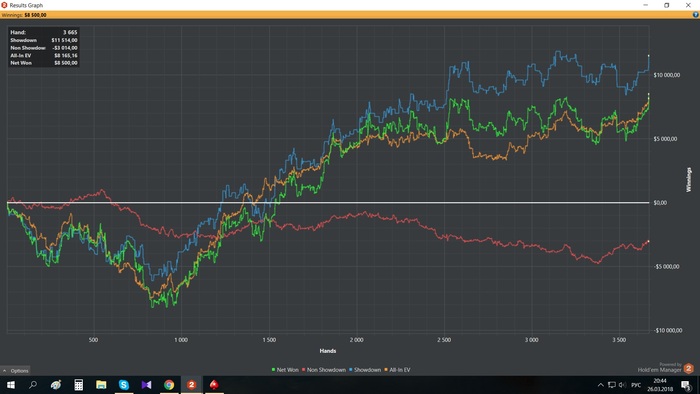Open Windows search from the taskbar
The image size is (700, 394).
(33, 385)
